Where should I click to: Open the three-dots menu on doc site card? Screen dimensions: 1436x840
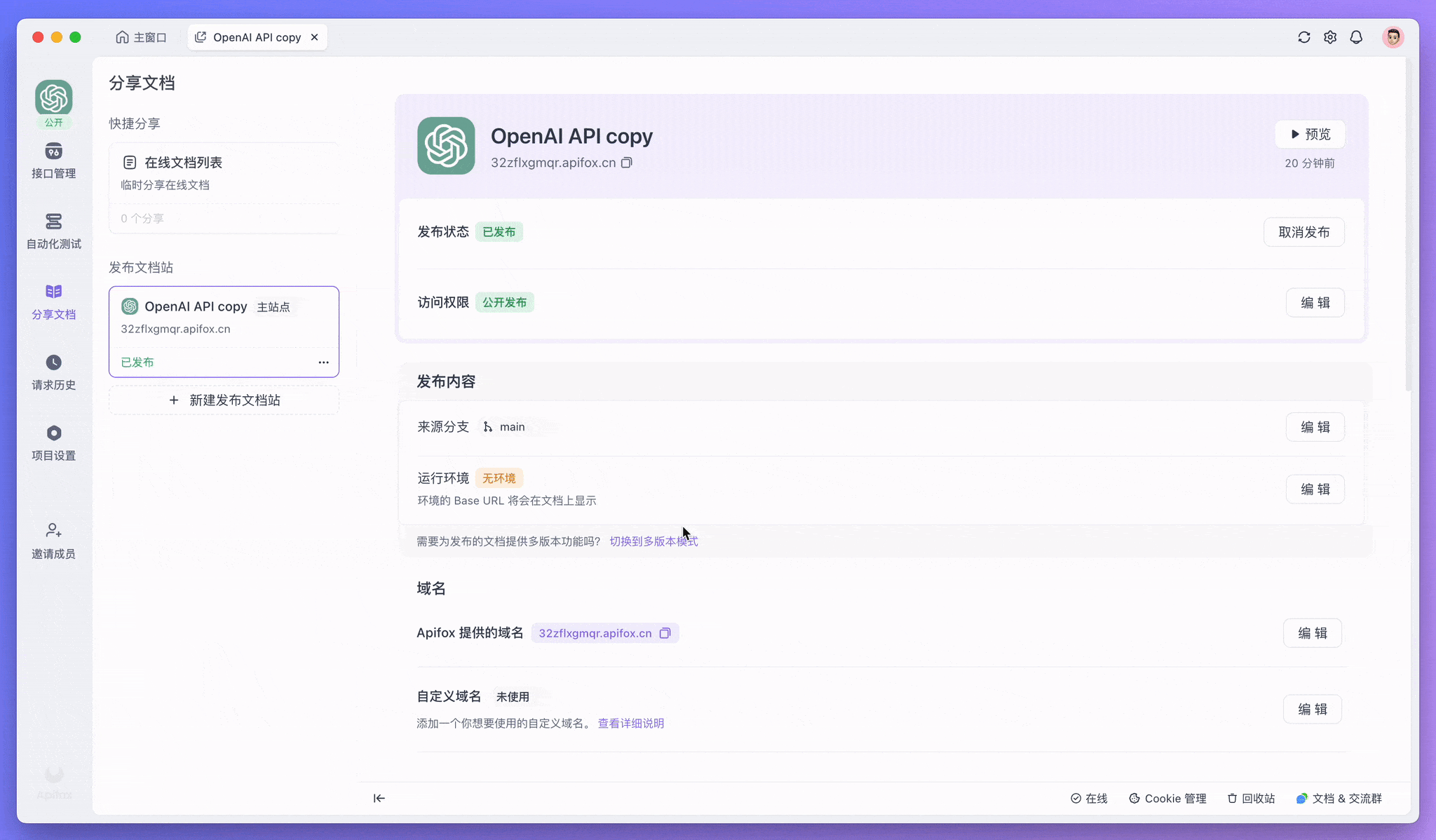323,363
